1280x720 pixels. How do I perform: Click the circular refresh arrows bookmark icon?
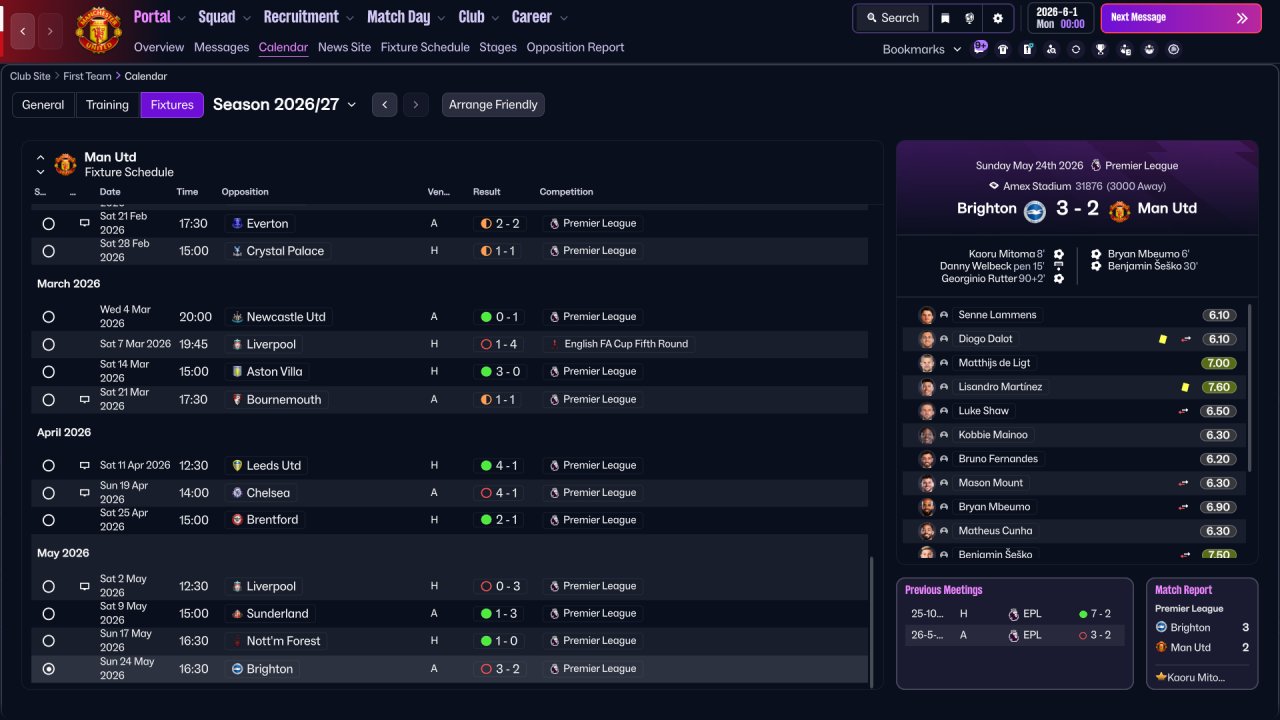tap(1076, 49)
